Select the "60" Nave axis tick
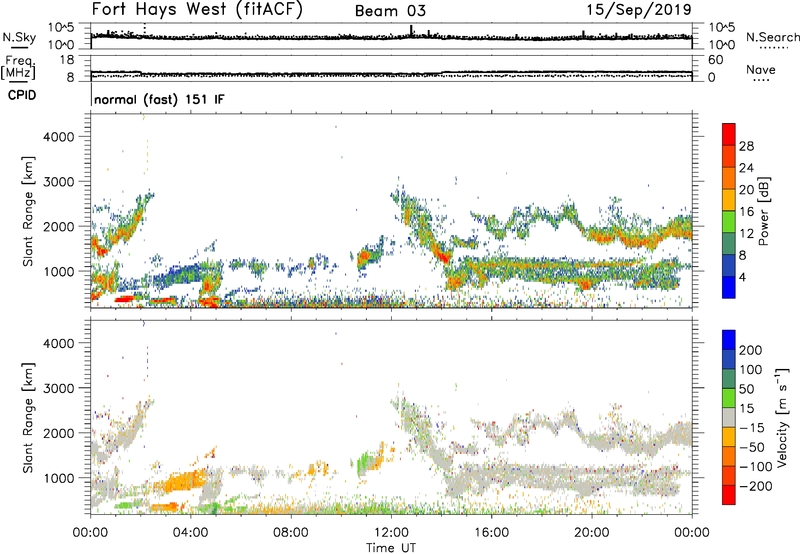800x554 pixels. coord(716,60)
